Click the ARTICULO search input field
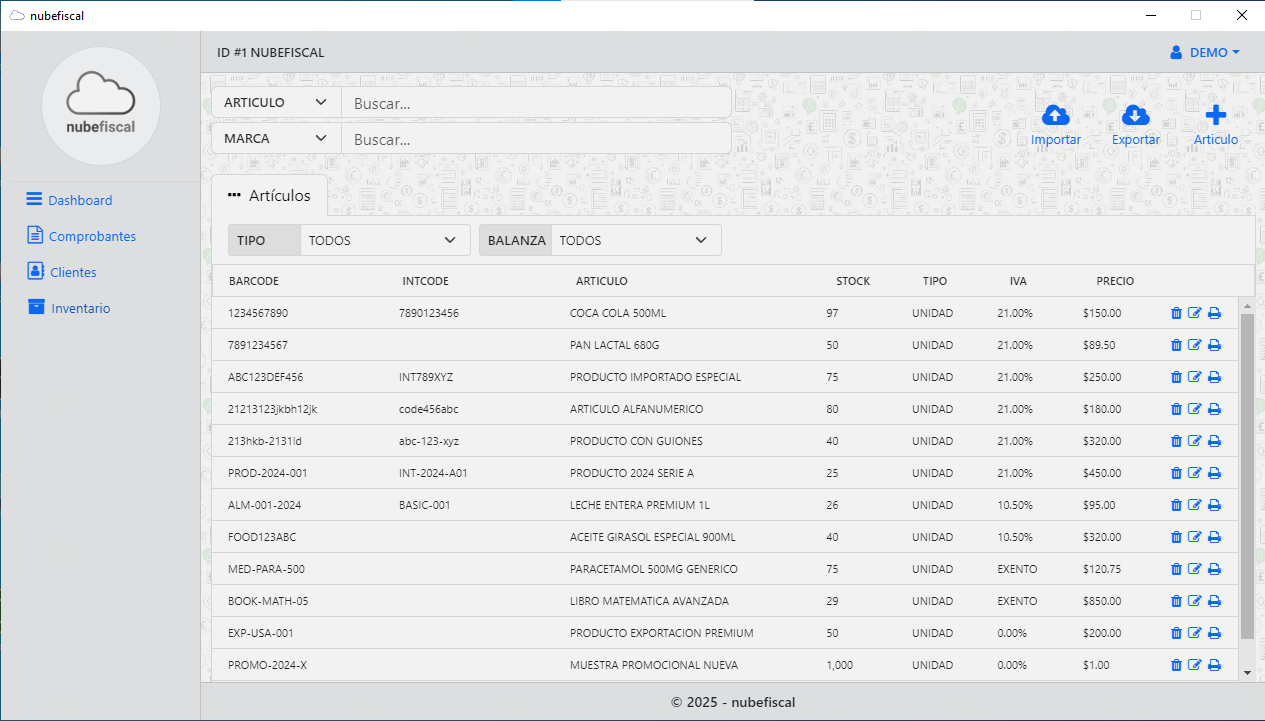 [x=535, y=103]
